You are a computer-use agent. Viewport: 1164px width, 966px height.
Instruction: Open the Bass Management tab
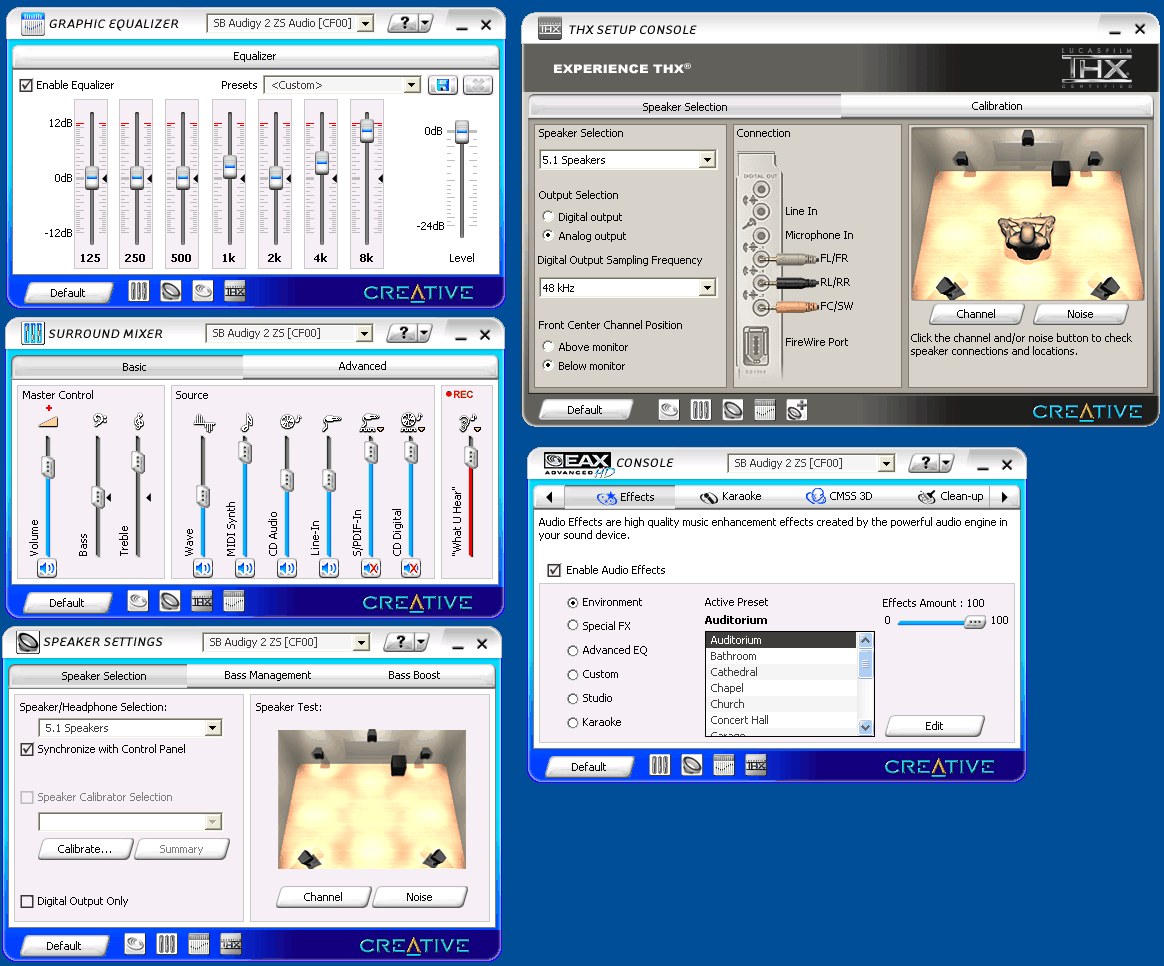tap(268, 675)
